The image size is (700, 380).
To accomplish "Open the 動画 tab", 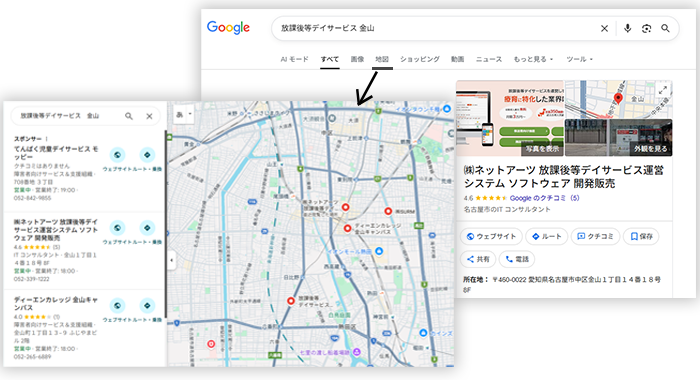I will tap(457, 59).
